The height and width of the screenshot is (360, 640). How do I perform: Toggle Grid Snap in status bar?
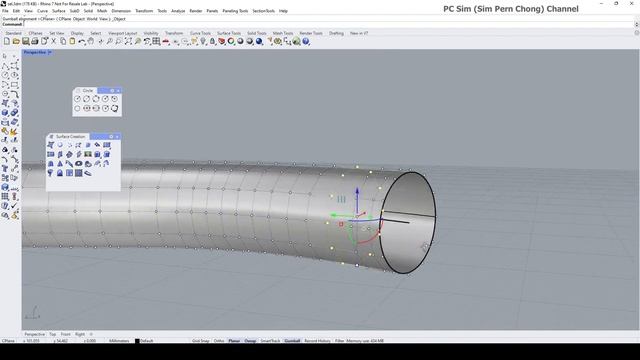tap(200, 341)
